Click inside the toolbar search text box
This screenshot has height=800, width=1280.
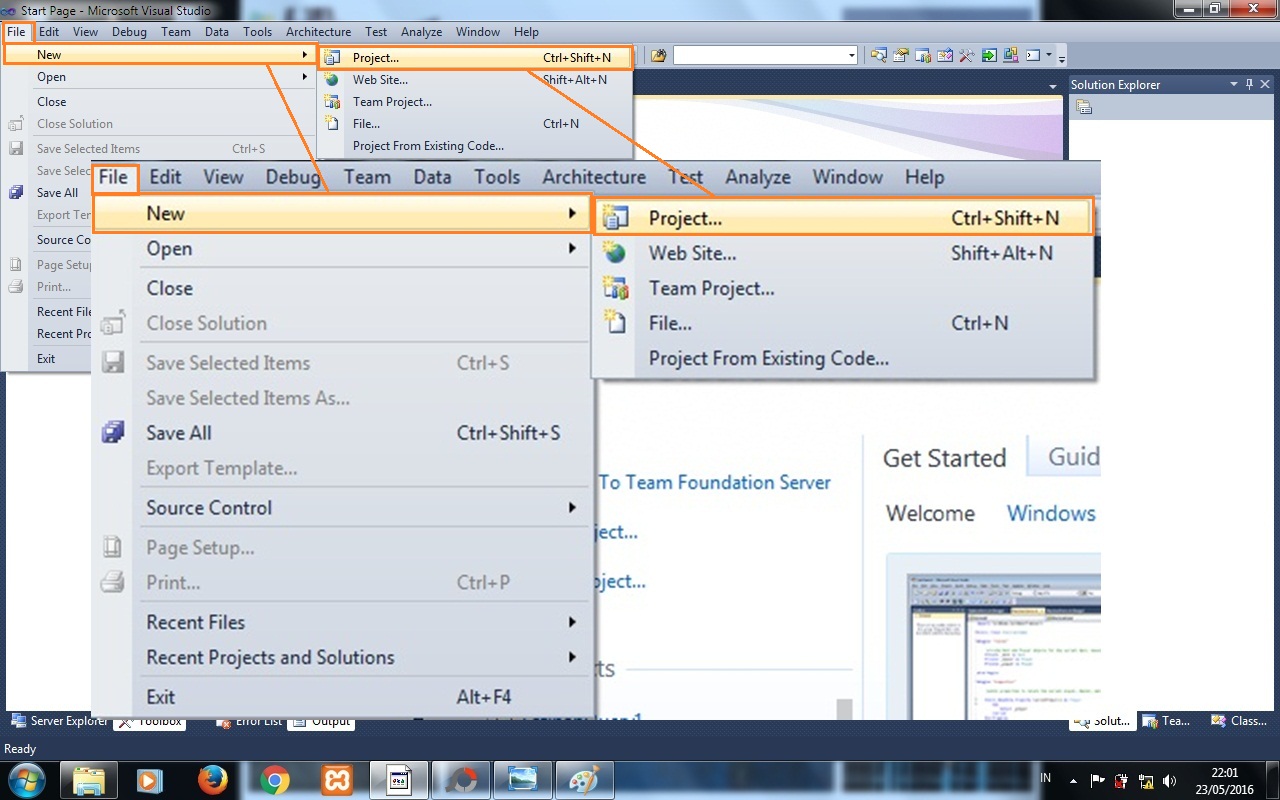pyautogui.click(x=760, y=55)
